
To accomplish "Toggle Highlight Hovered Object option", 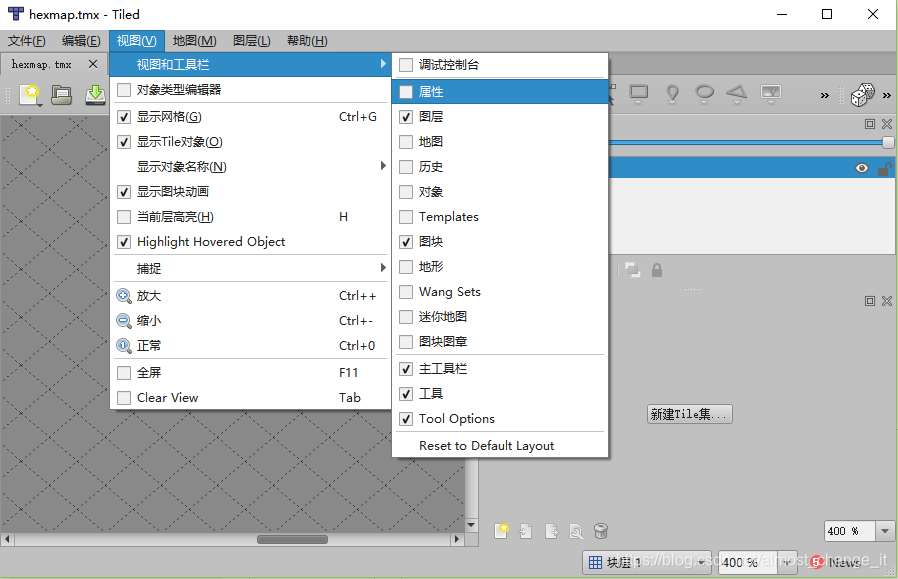I will [250, 242].
